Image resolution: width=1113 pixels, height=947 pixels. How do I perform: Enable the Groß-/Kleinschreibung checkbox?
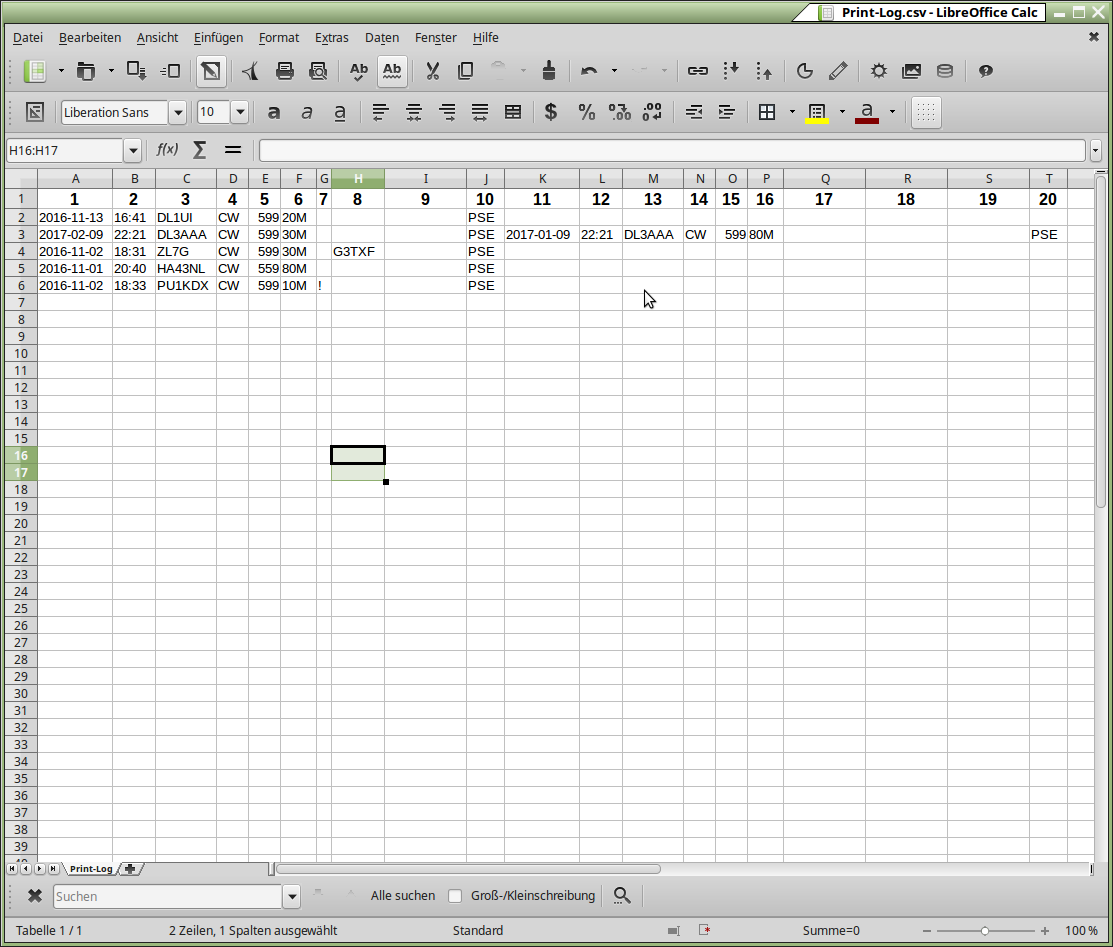click(455, 896)
